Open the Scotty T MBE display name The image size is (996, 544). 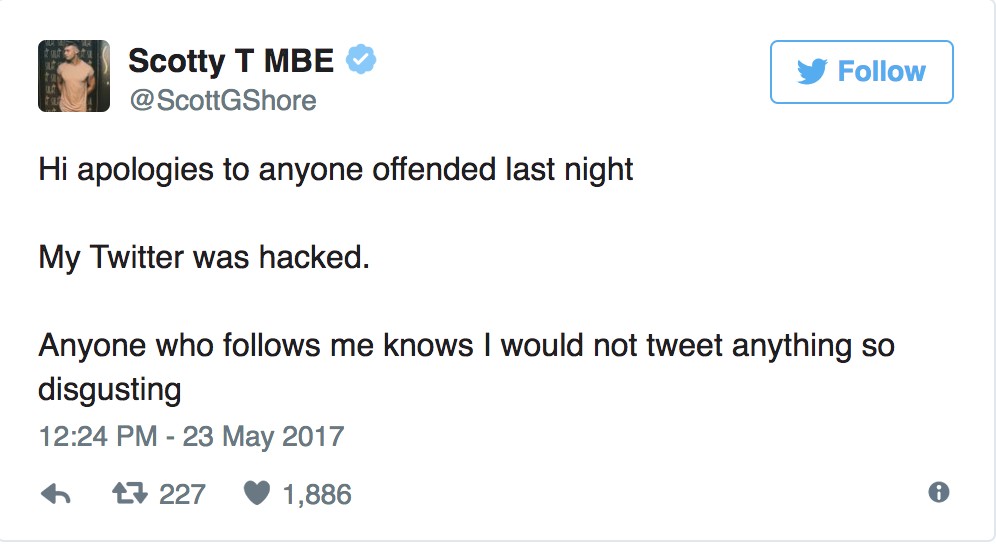231,62
